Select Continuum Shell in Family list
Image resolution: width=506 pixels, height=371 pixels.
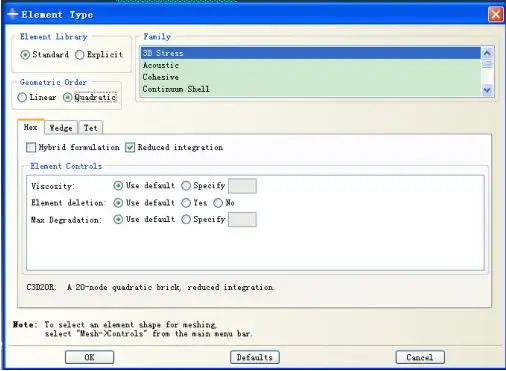pos(311,89)
